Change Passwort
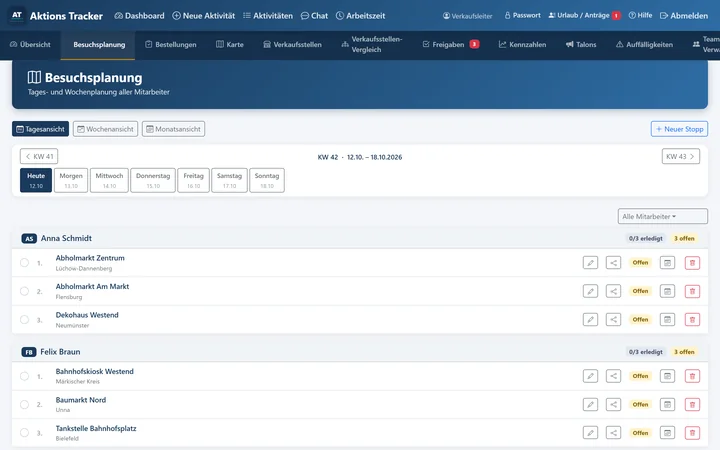This screenshot has height=450, width=720. coord(523,15)
